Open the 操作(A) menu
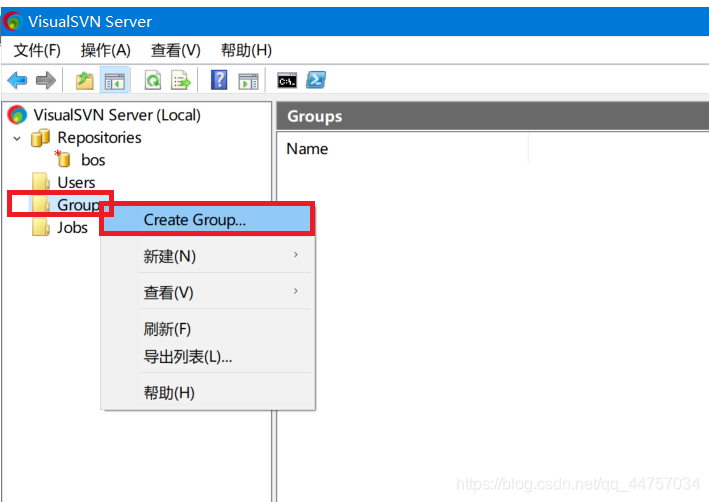 tap(105, 50)
